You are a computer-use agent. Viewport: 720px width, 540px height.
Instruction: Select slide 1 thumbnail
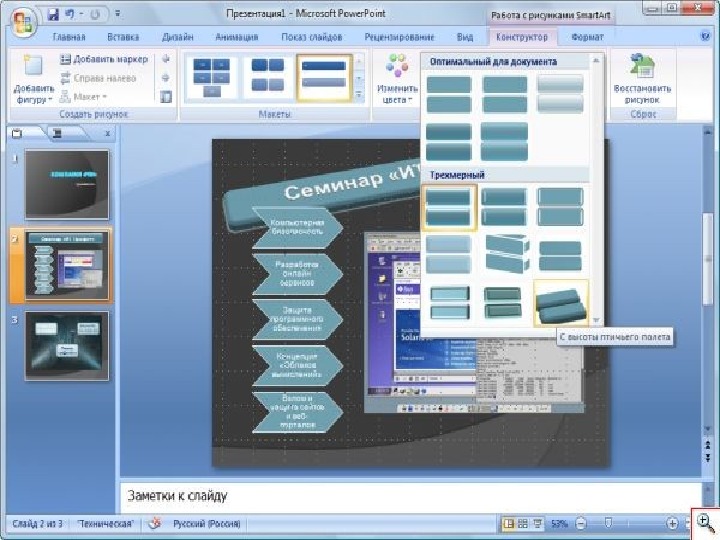67,184
